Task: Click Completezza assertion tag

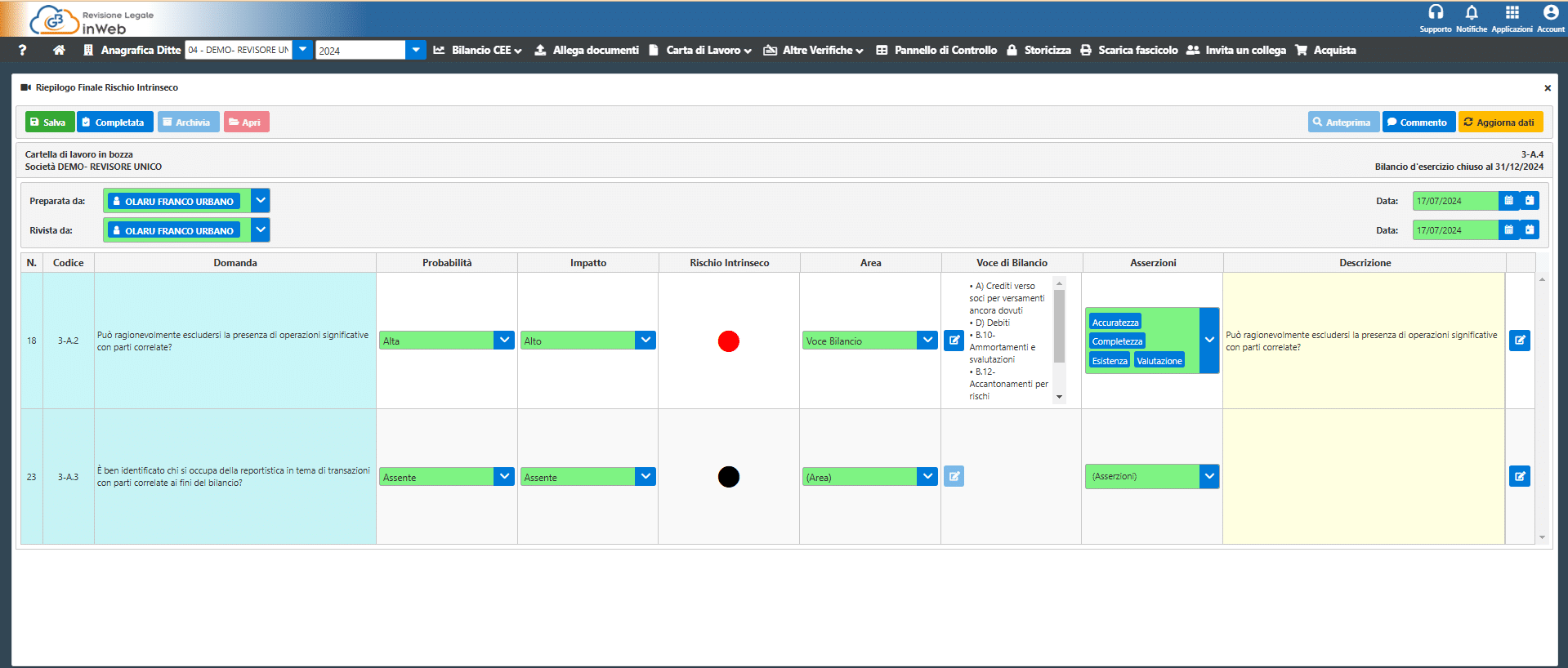Action: [1117, 341]
